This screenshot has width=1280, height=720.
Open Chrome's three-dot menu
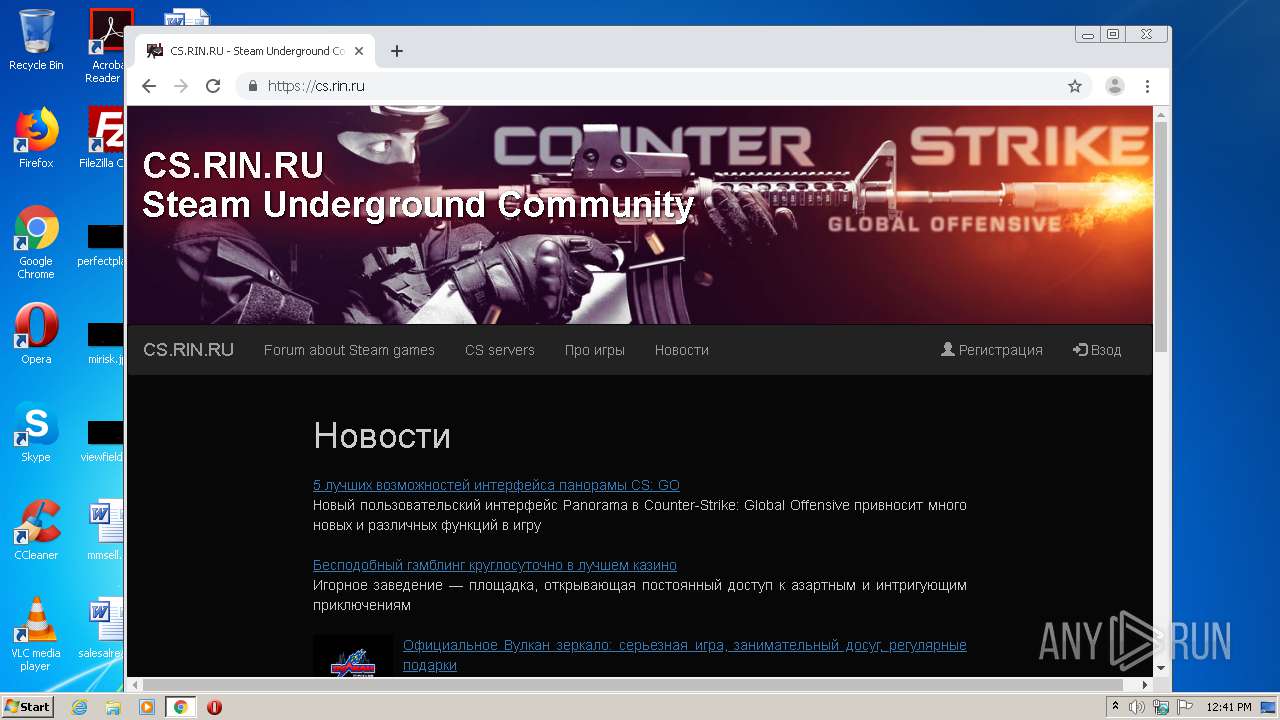click(x=1147, y=86)
